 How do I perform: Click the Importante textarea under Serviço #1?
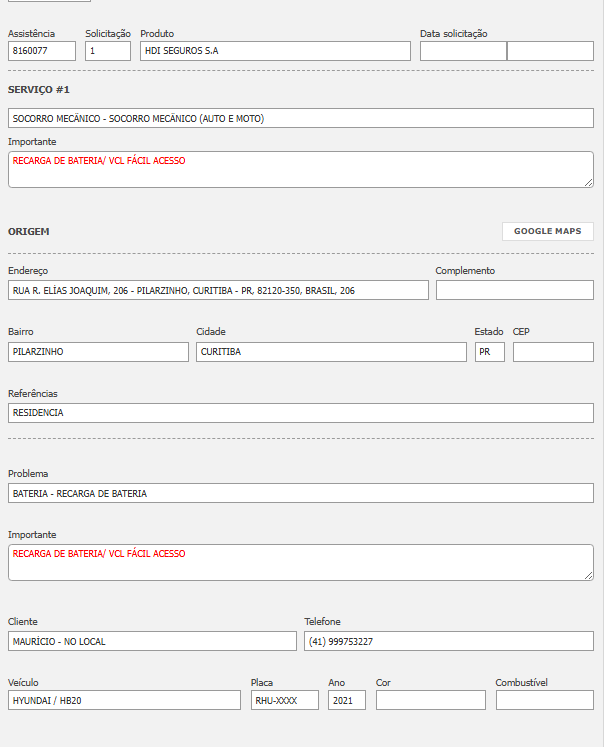click(300, 169)
